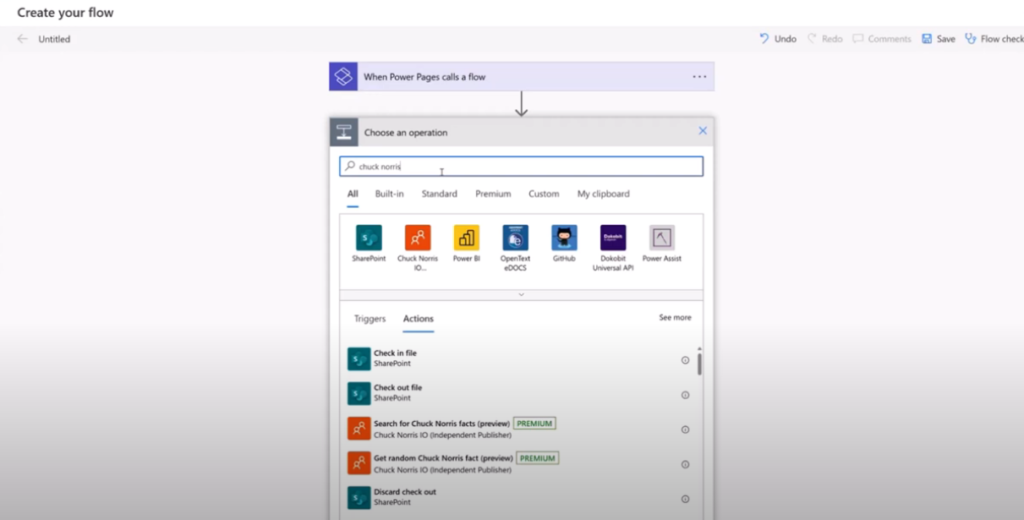Click the icon beside Search for Chuck Norris facts
This screenshot has height=520, width=1024.
point(359,429)
